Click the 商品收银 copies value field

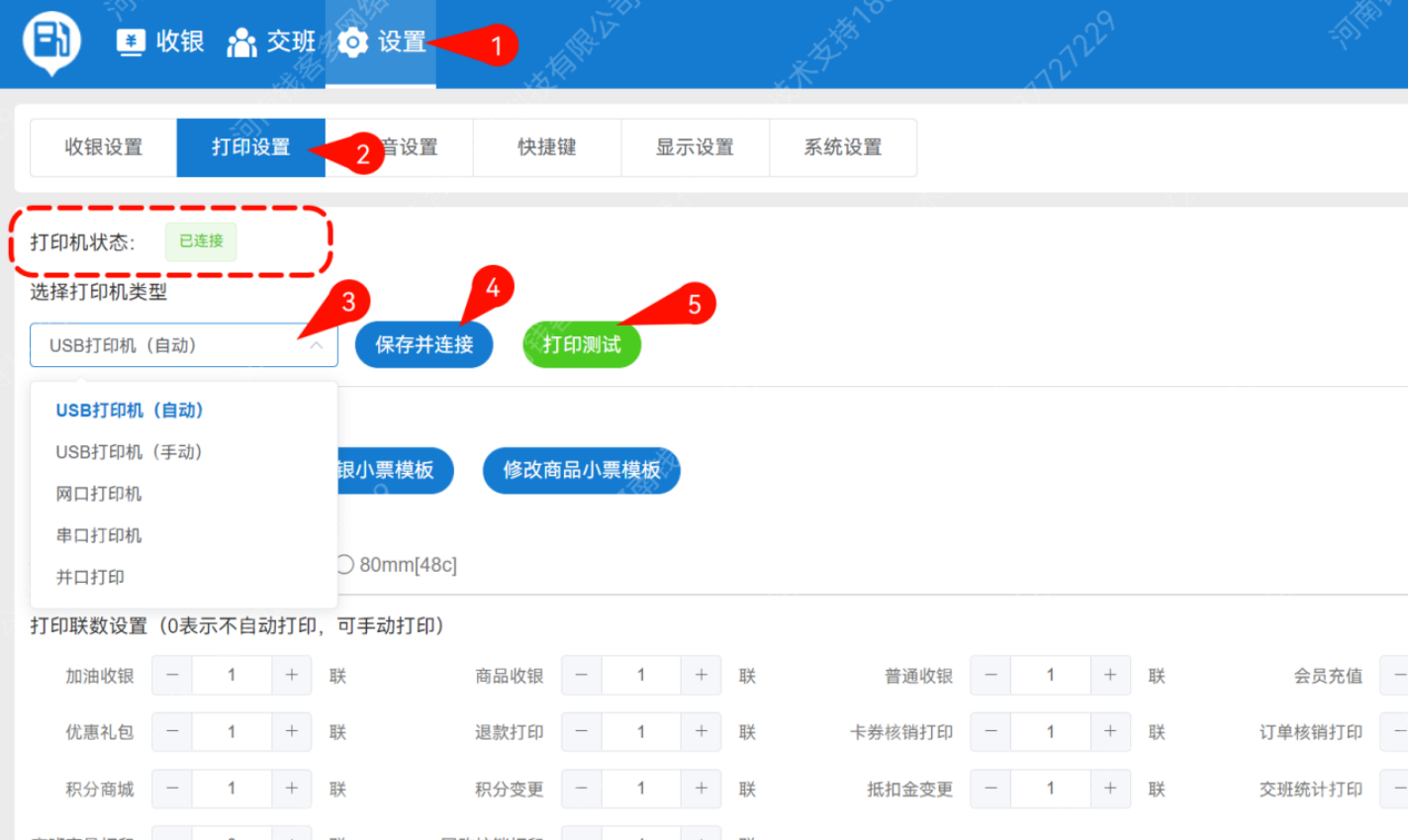pyautogui.click(x=641, y=676)
